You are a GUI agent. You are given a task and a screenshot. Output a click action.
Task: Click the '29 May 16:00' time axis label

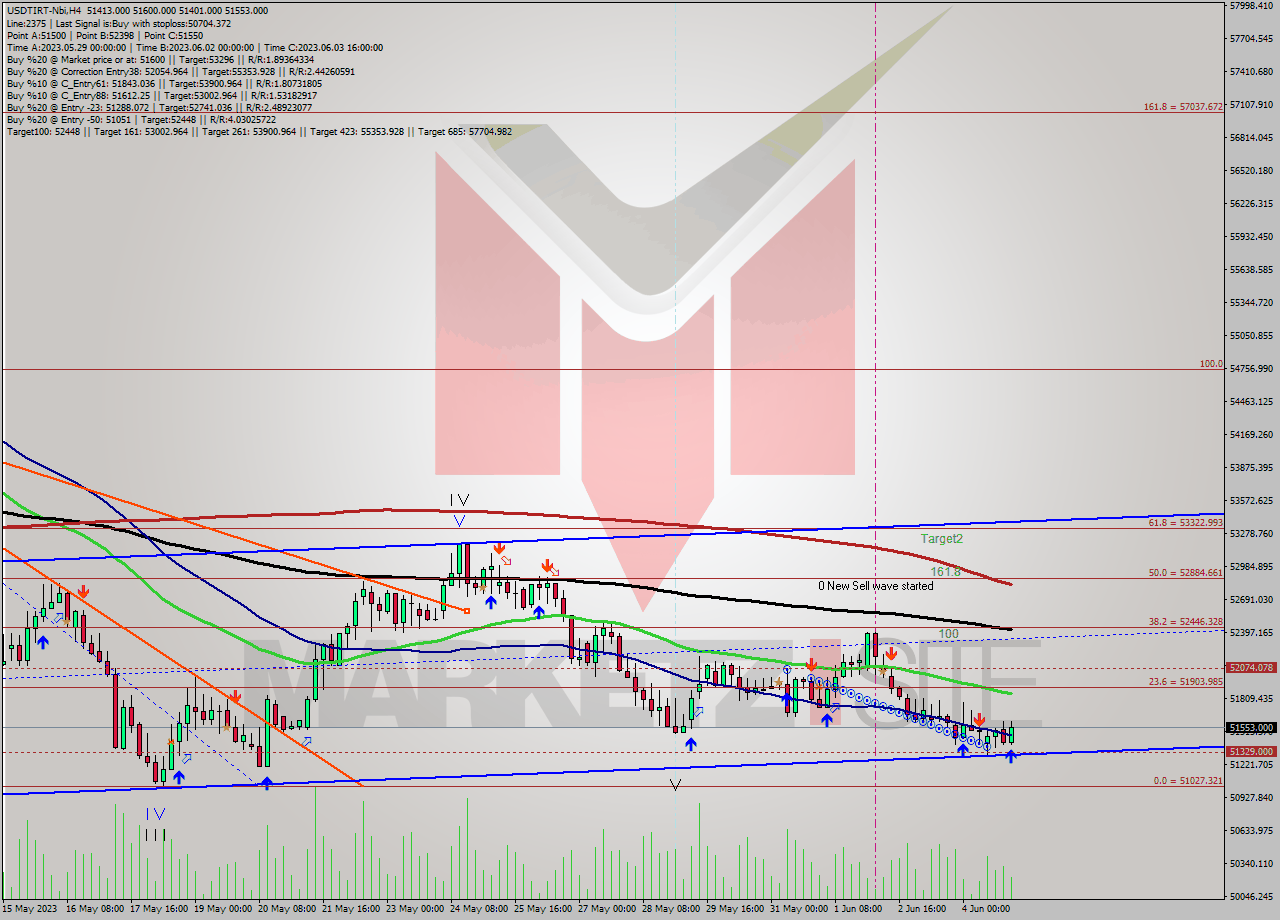pyautogui.click(x=735, y=909)
